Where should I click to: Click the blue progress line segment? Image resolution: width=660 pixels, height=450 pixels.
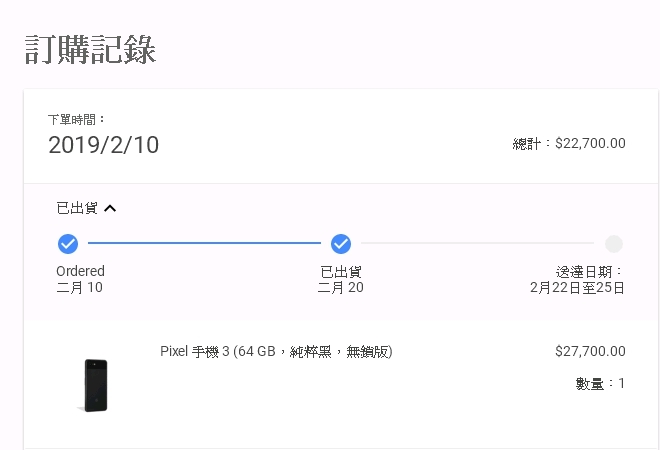[x=204, y=243]
